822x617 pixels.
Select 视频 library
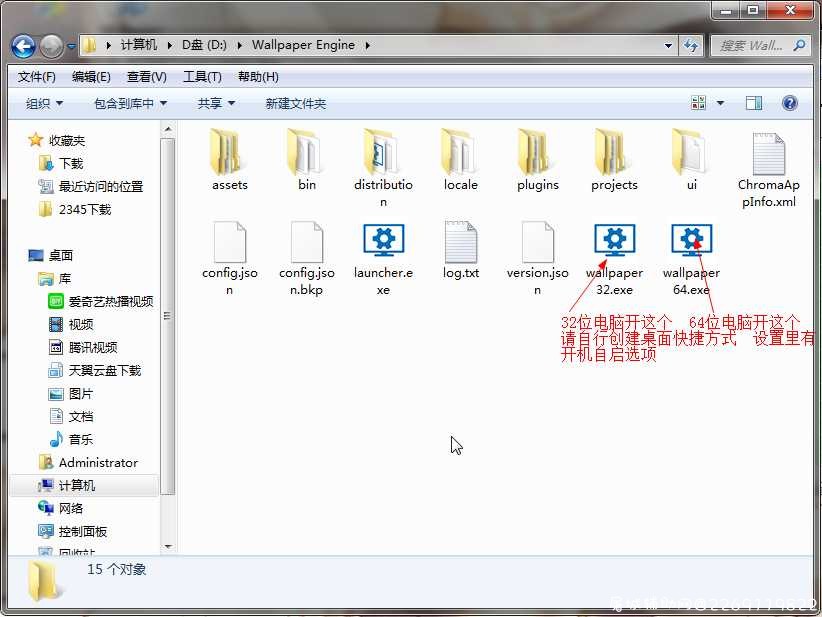pos(71,324)
